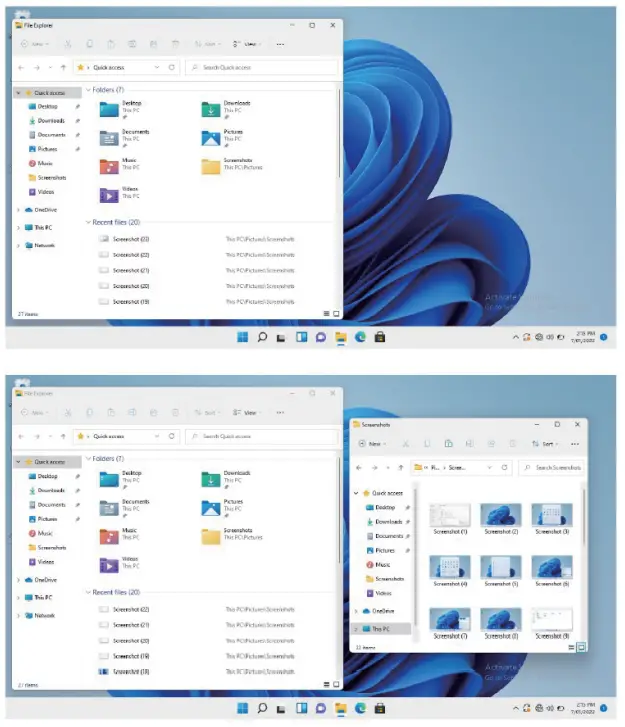Open recent locations chevron in the Screenshots window

(x=388, y=467)
